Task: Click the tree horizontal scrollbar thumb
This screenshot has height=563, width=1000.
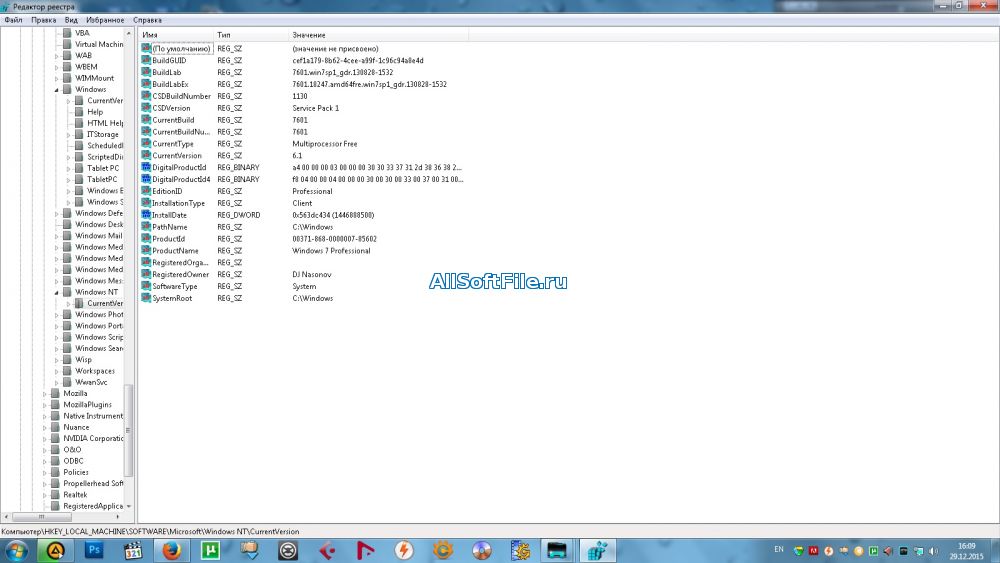Action: pos(41,516)
